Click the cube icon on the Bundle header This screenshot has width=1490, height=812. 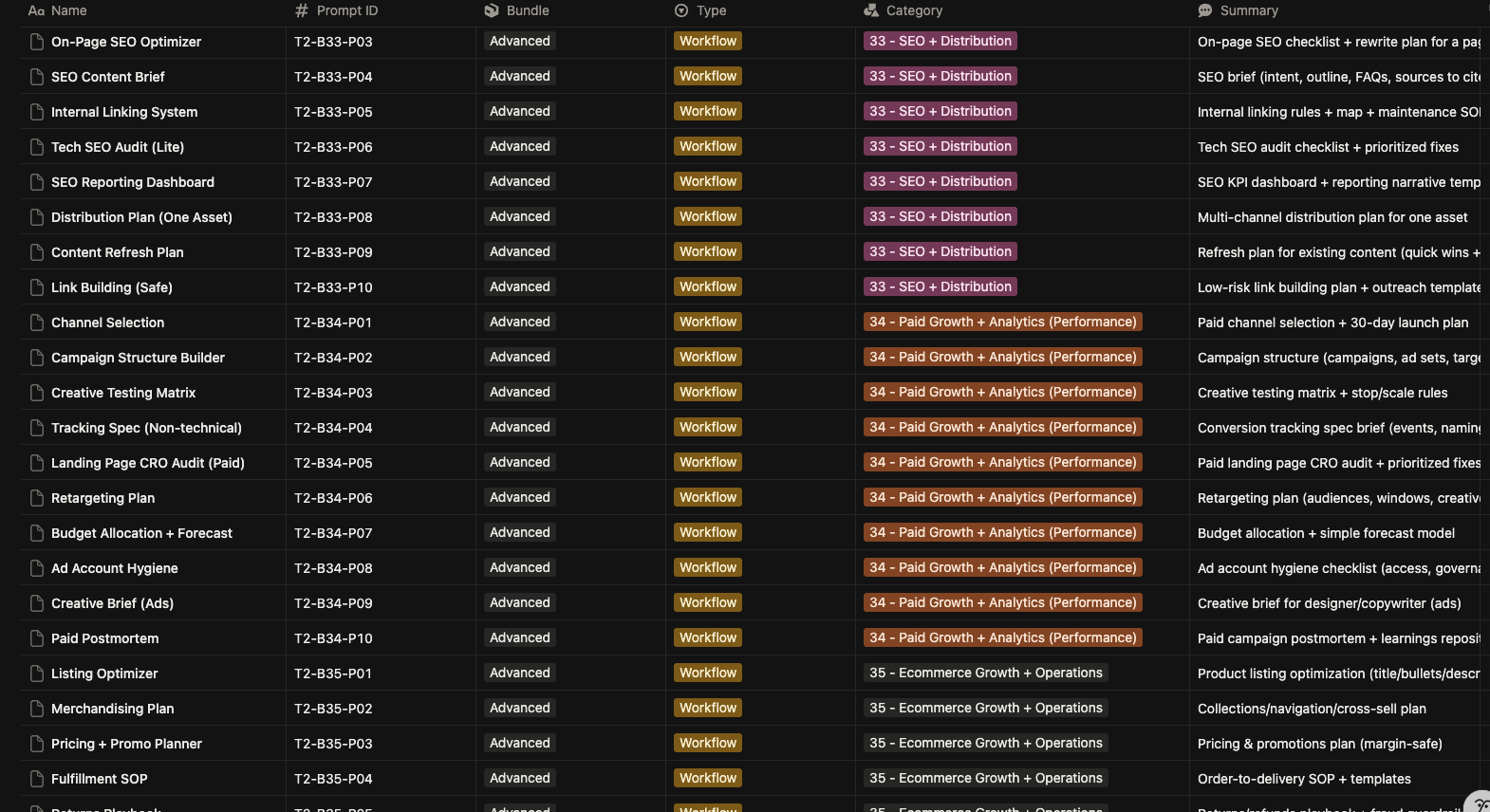point(492,10)
